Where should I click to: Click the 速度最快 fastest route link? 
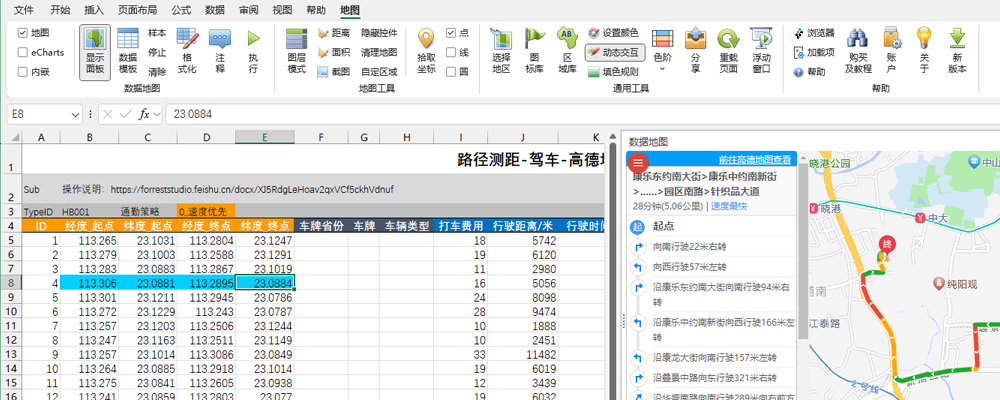(x=729, y=206)
